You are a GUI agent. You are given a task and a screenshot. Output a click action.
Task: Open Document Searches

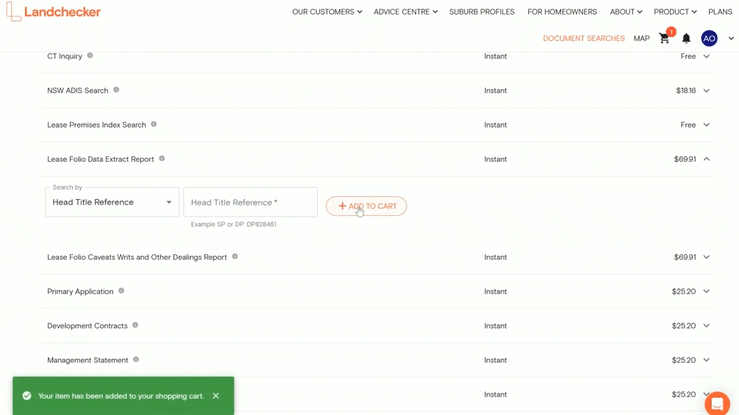583,39
